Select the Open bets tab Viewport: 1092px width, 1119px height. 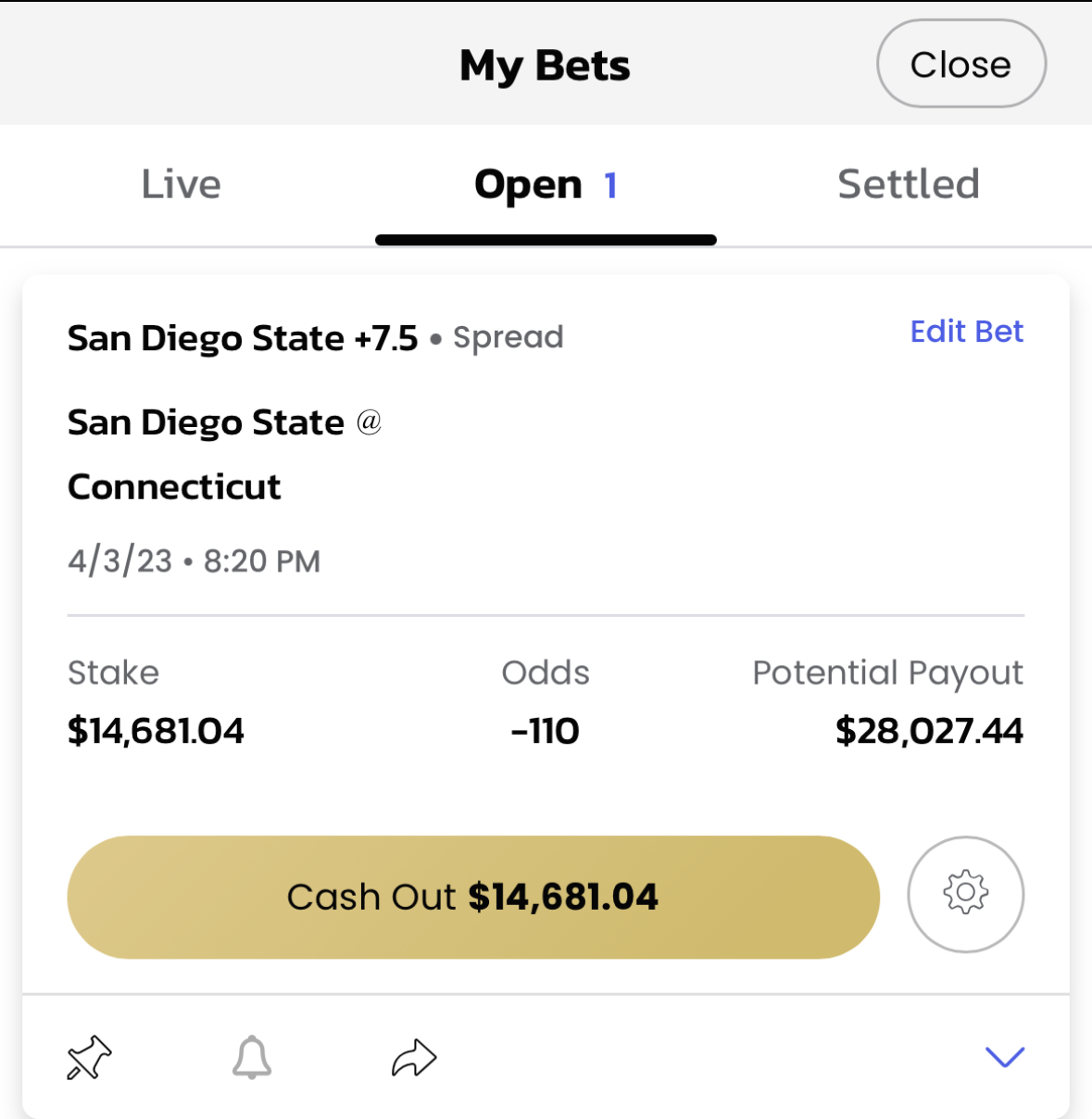[x=529, y=185]
